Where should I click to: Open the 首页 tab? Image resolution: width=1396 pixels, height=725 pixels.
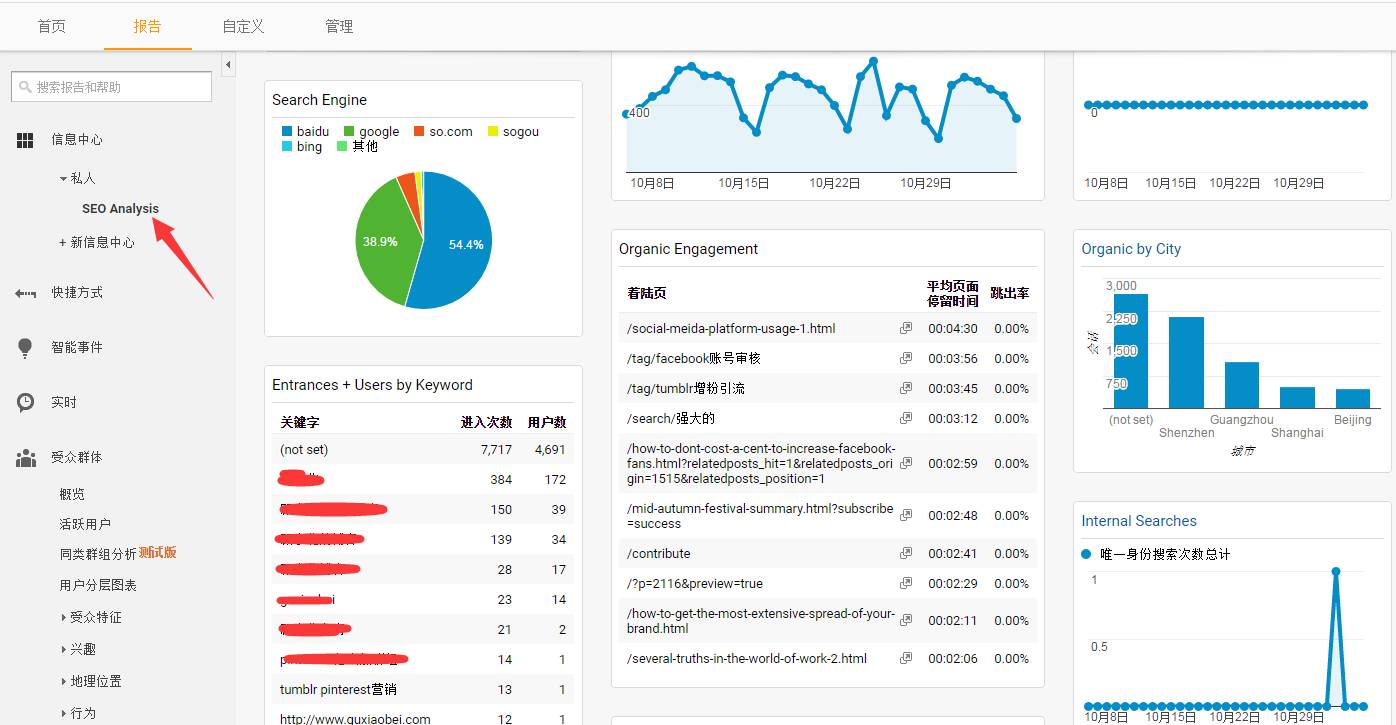[x=52, y=26]
